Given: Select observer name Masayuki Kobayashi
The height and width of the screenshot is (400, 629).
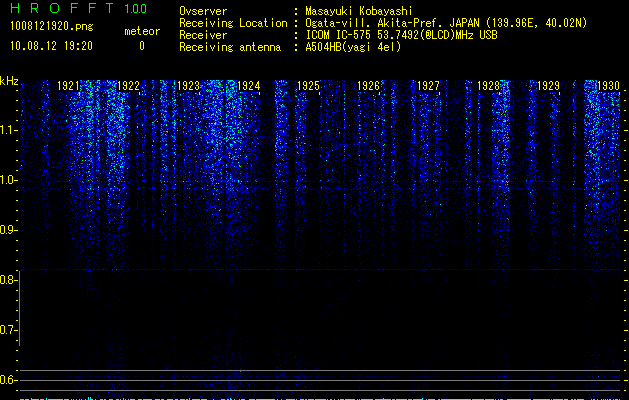Looking at the screenshot, I should 359,11.
